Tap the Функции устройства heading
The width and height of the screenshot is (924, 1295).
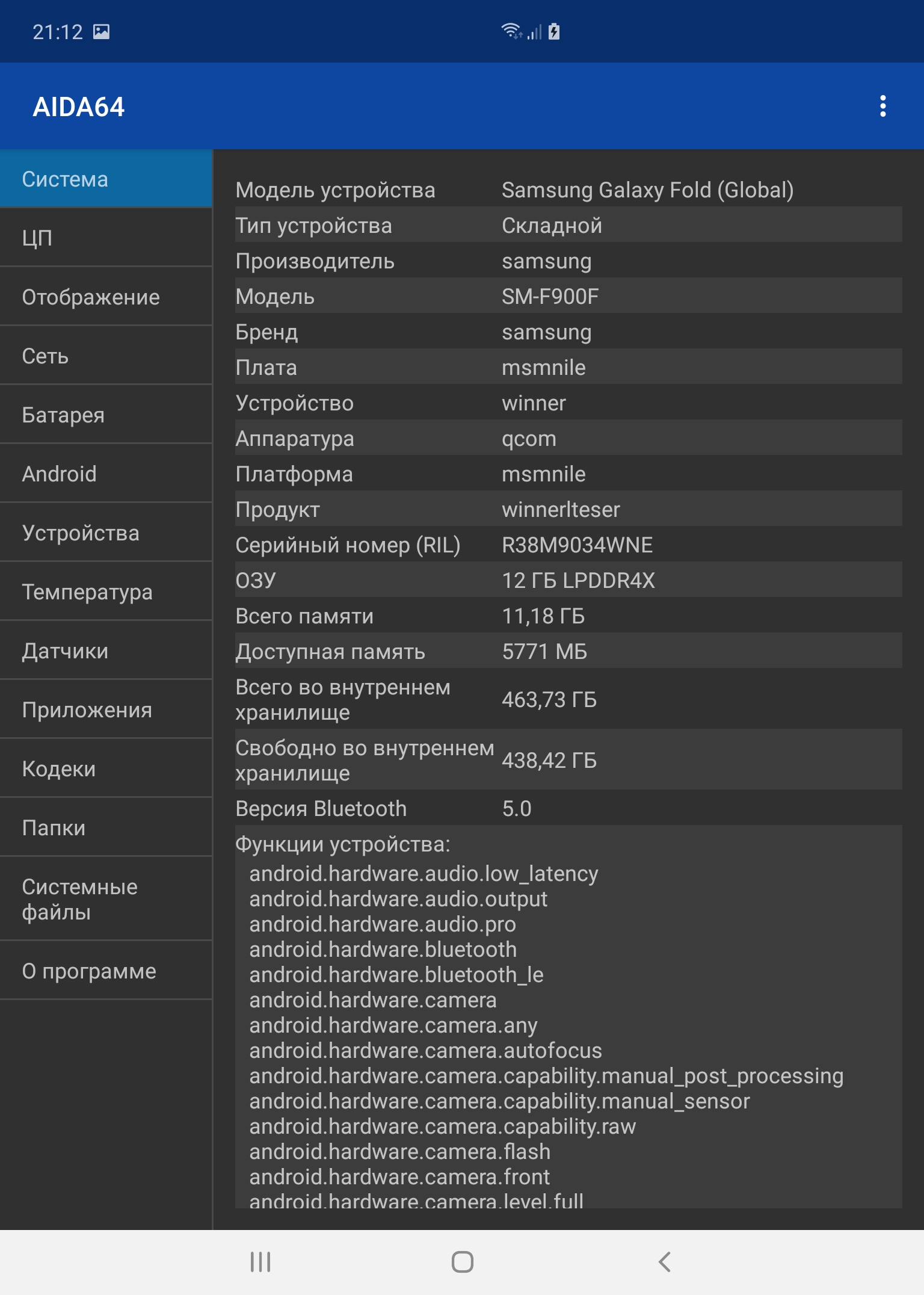(x=342, y=844)
